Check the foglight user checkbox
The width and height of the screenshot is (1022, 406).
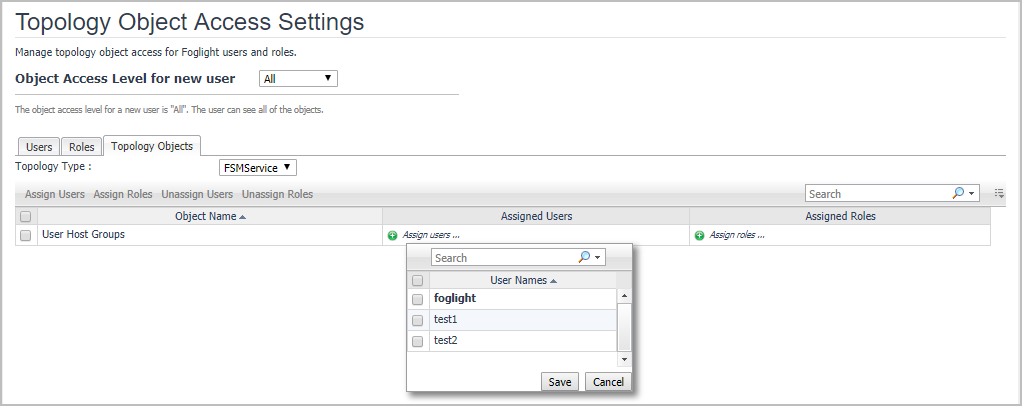418,299
